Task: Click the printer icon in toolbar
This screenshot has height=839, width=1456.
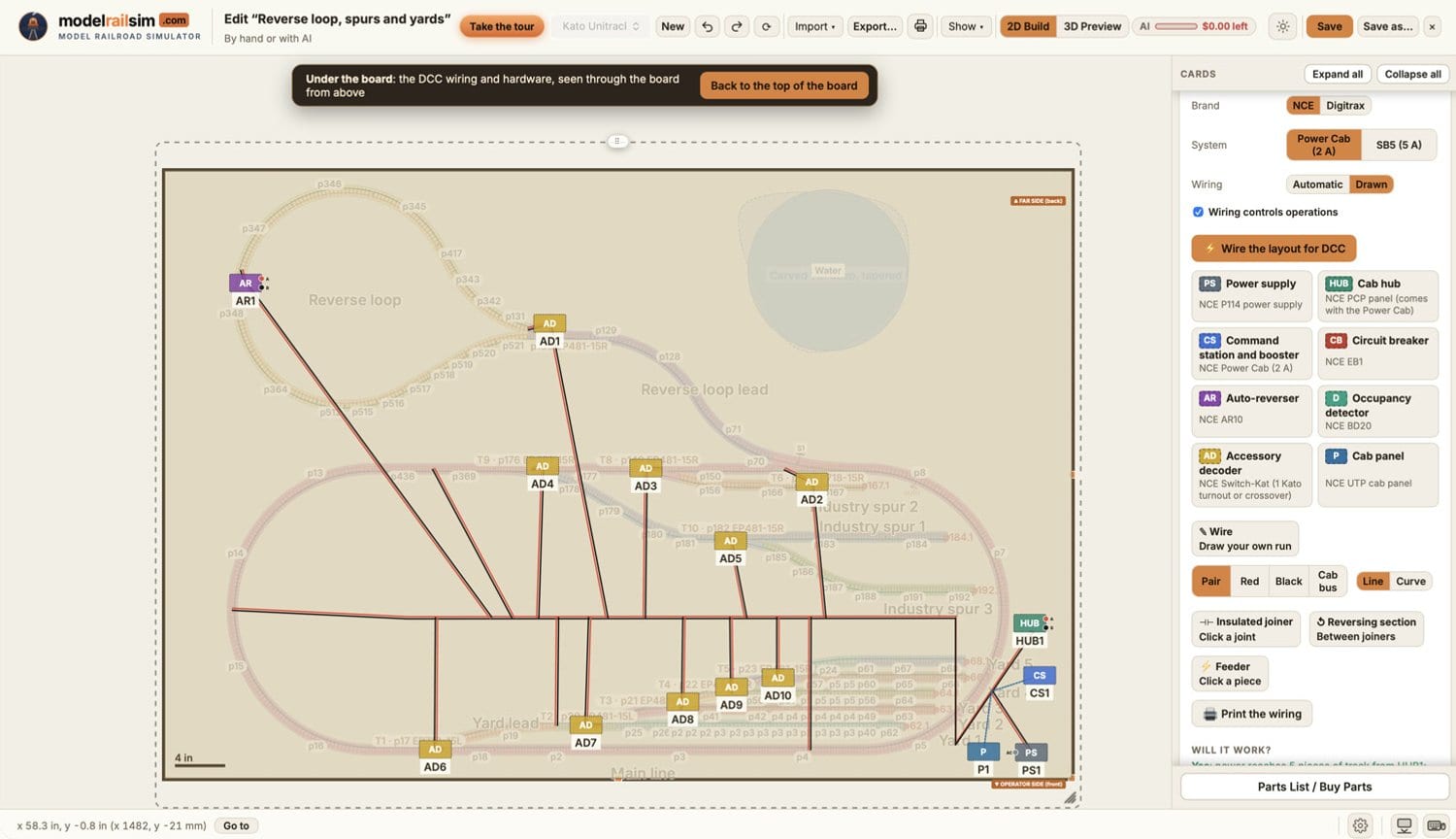Action: click(920, 26)
